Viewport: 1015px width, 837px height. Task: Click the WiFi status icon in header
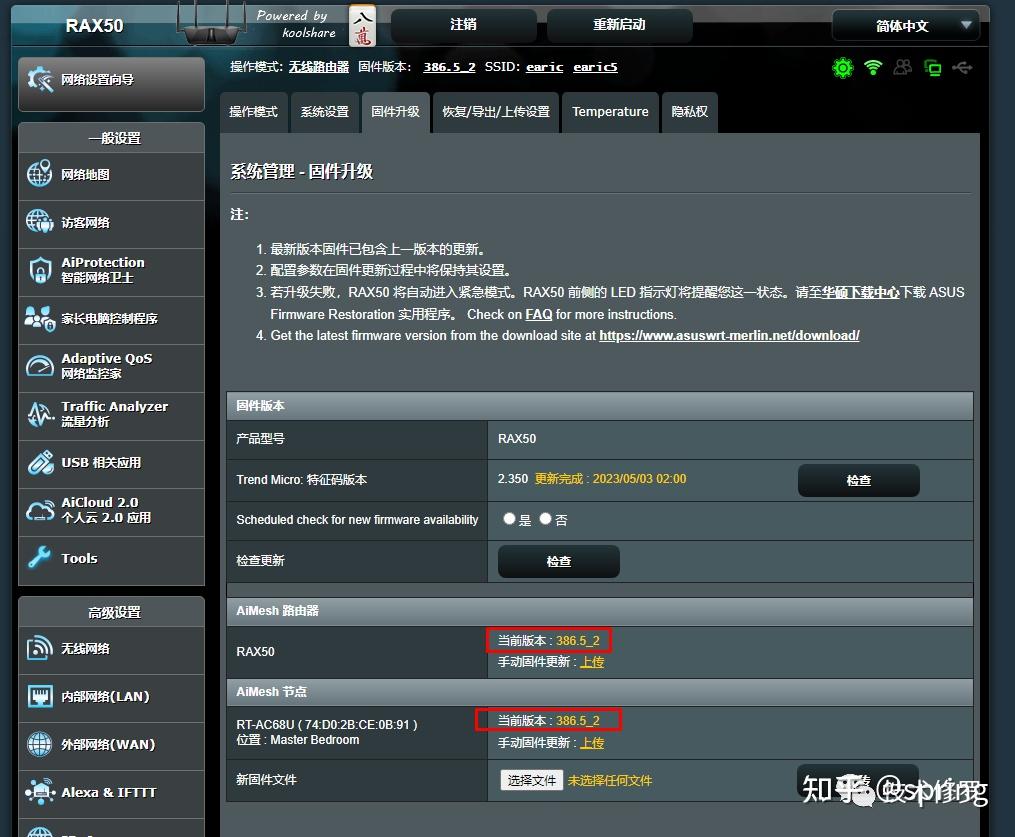pyautogui.click(x=873, y=68)
